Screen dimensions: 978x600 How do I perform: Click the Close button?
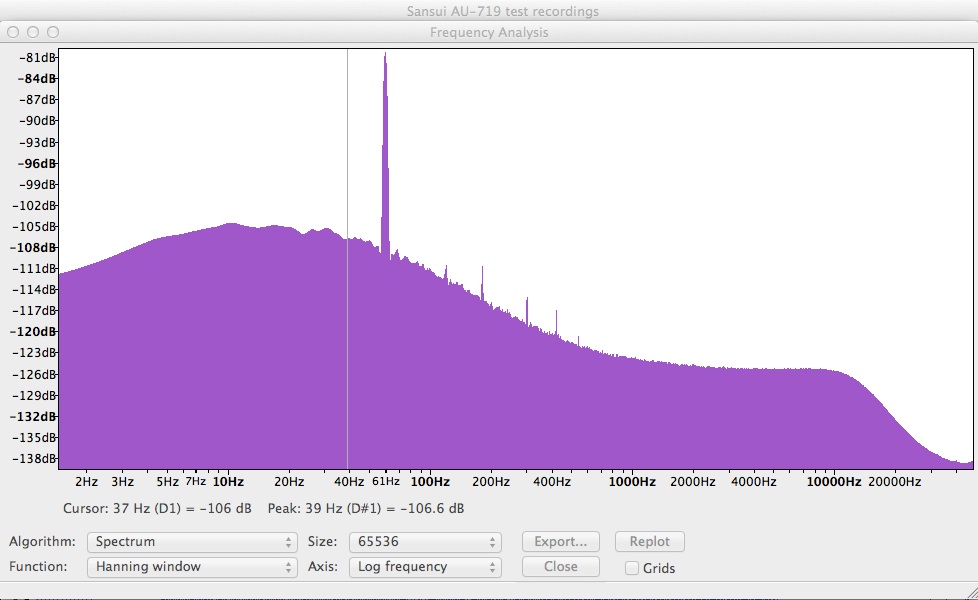click(x=561, y=566)
